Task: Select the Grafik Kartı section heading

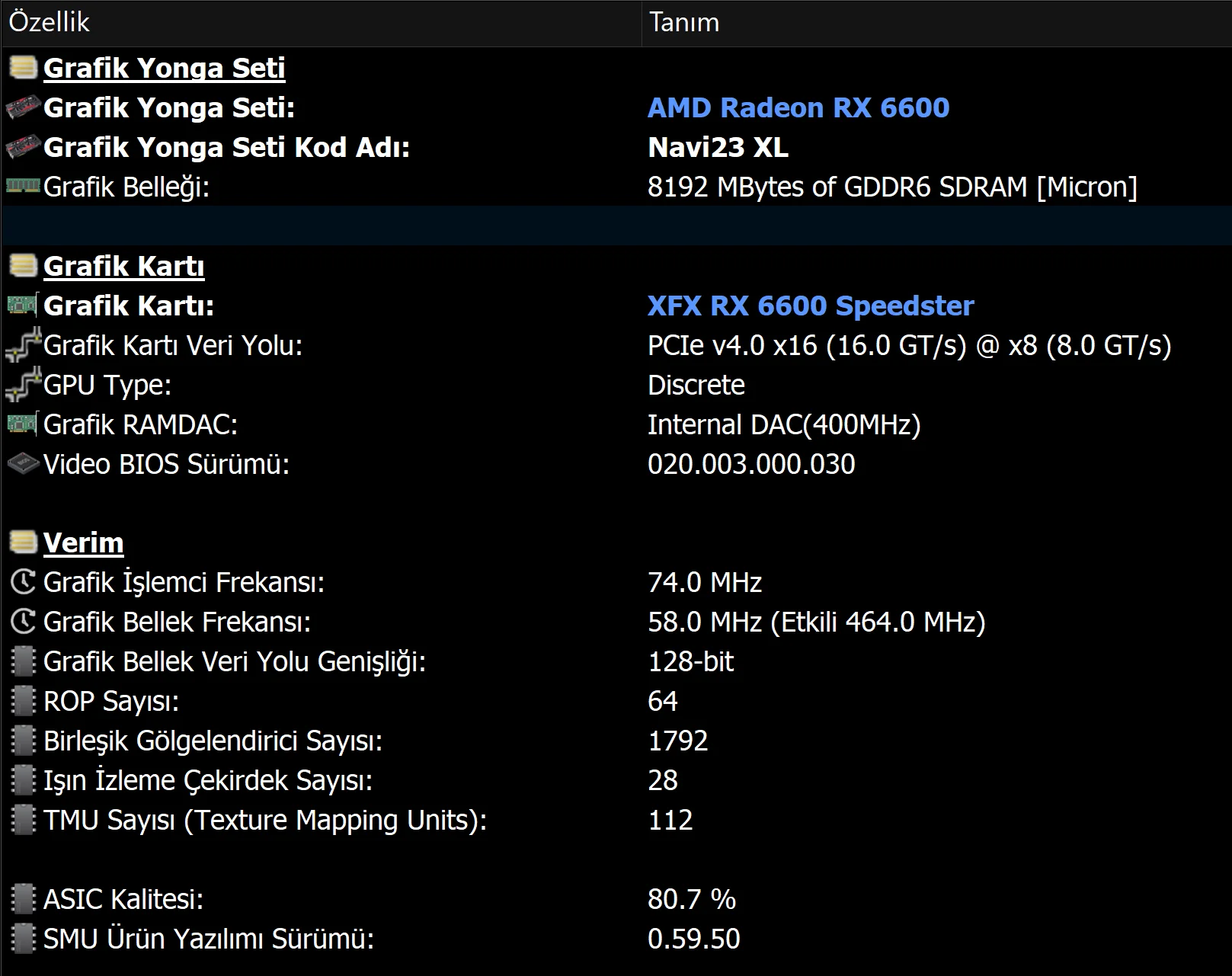Action: click(123, 266)
